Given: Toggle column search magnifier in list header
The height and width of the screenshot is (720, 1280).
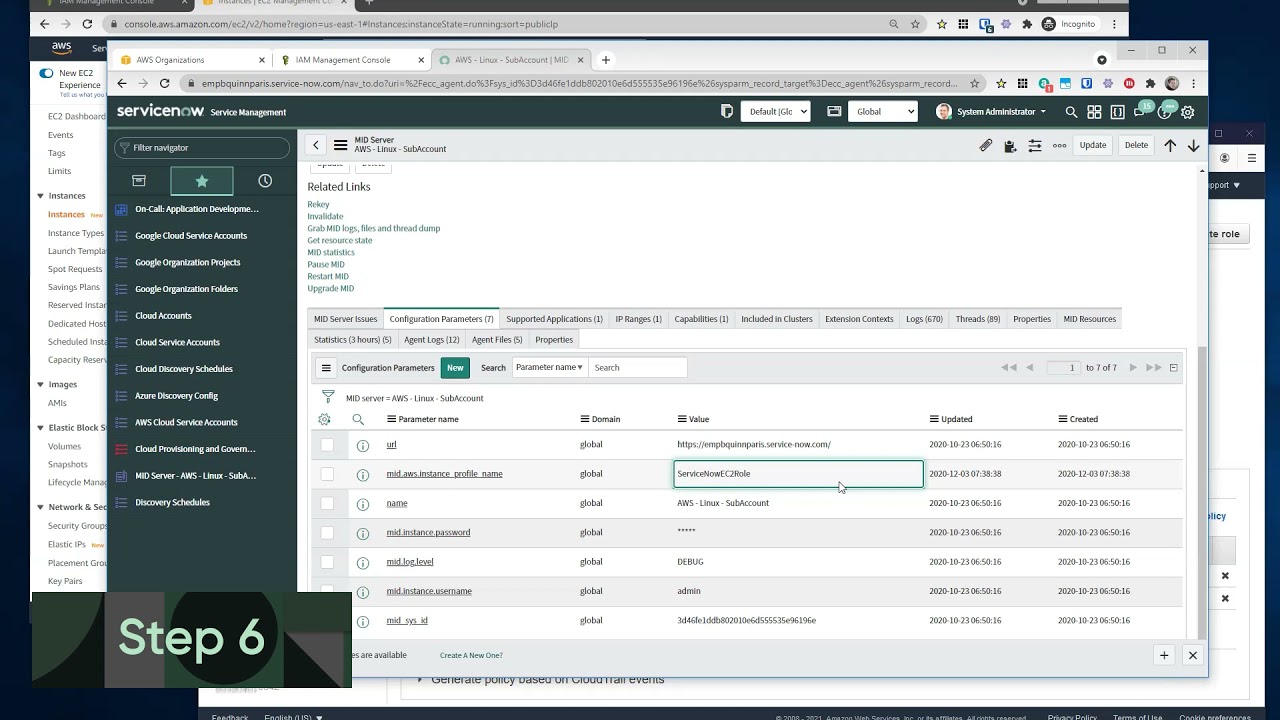Looking at the screenshot, I should pos(358,419).
